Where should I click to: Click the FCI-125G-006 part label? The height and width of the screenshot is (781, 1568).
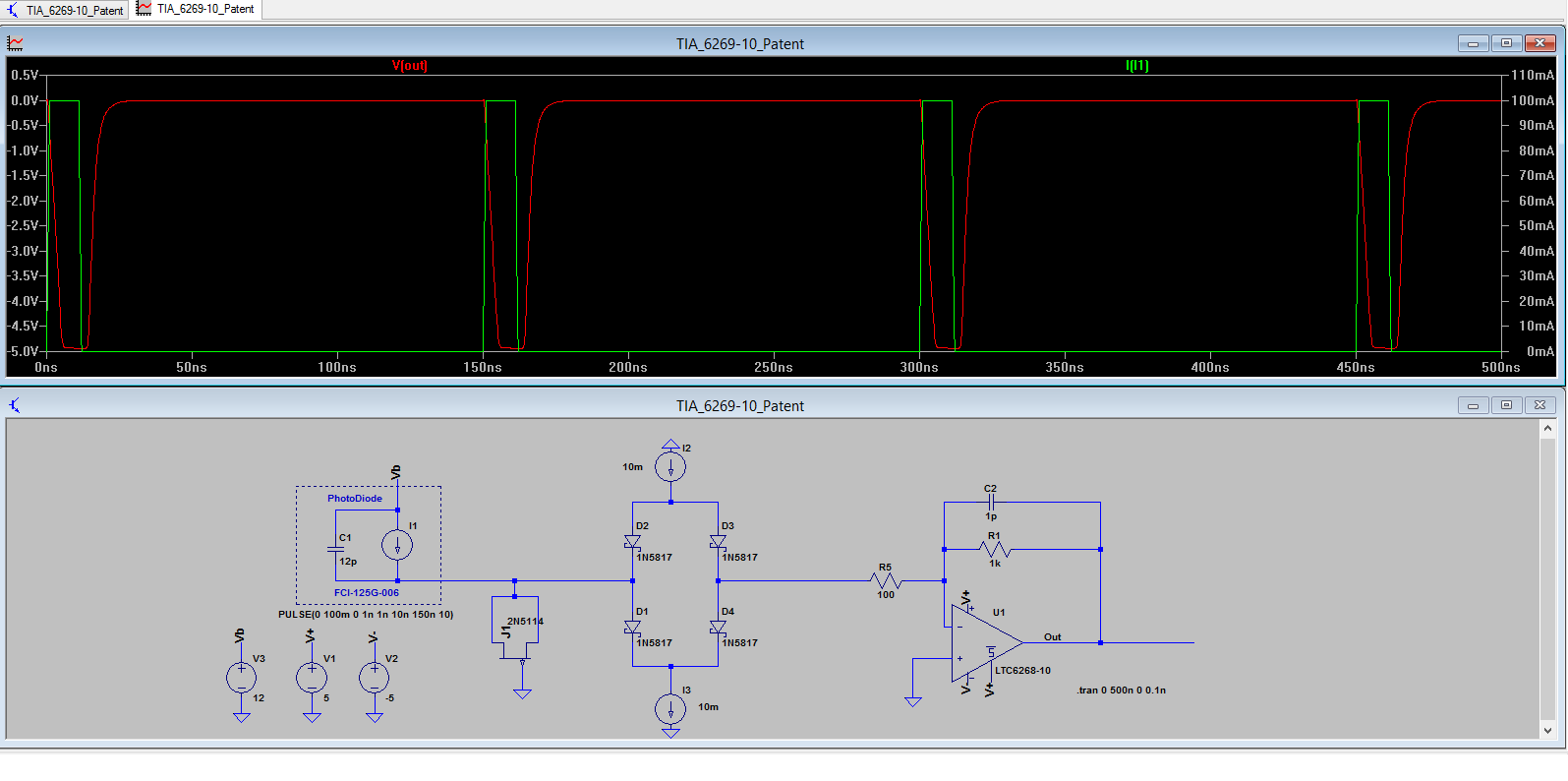point(367,592)
